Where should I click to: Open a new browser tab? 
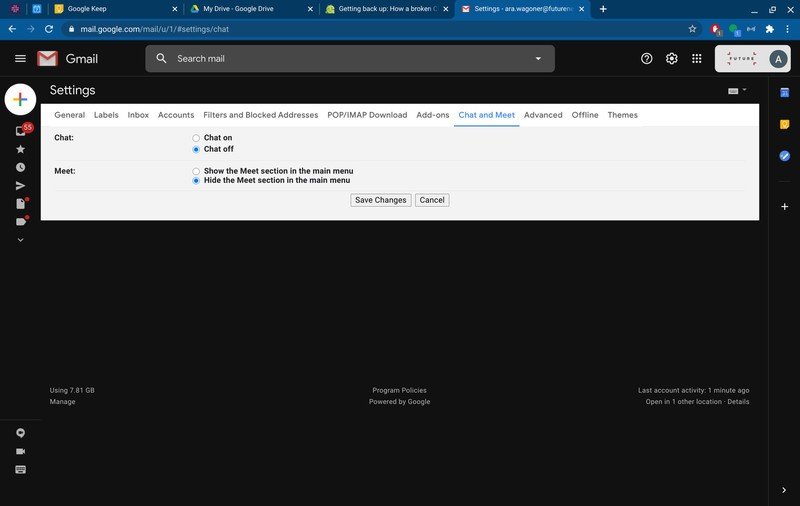[x=603, y=9]
